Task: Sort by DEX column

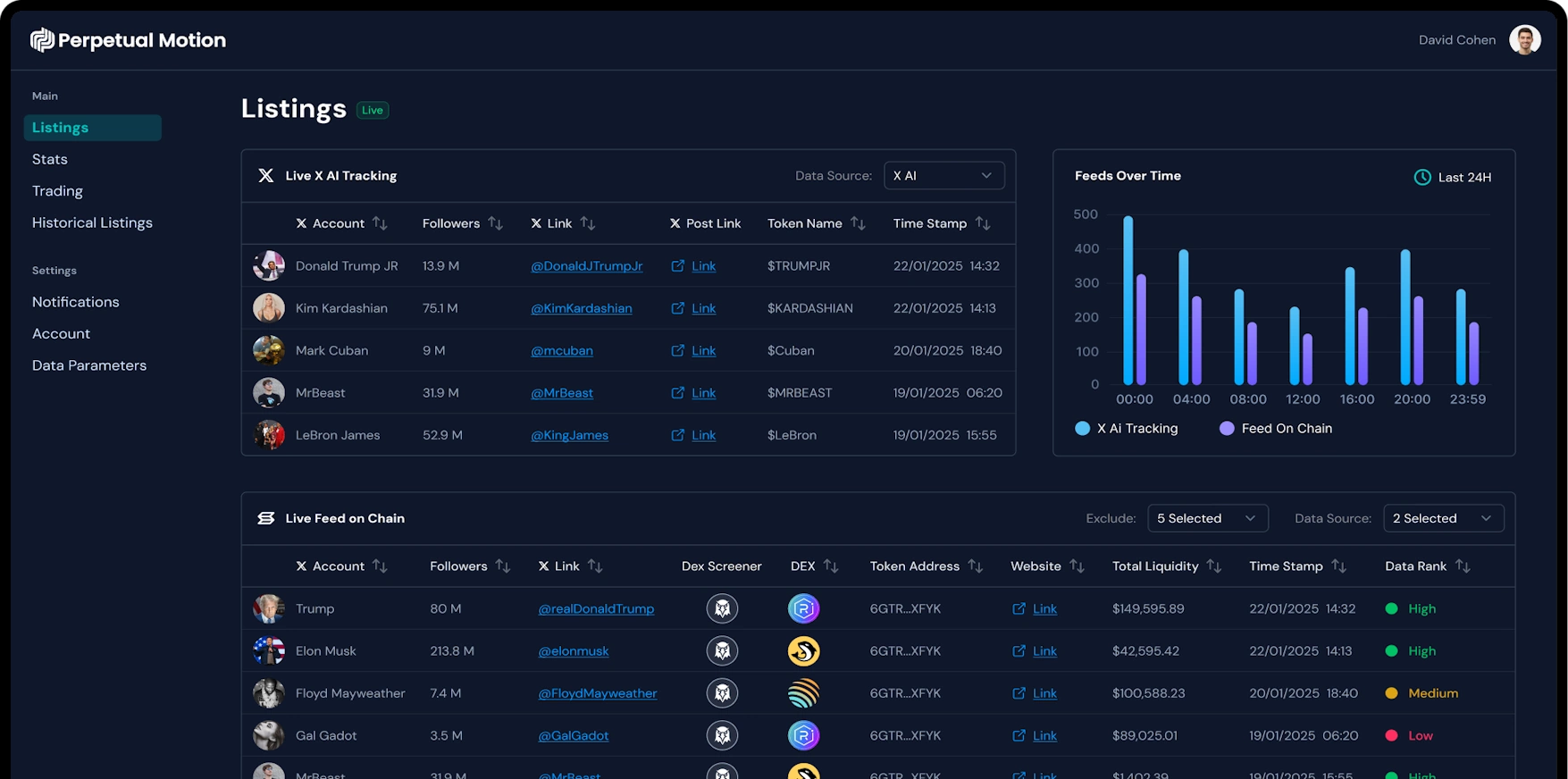Action: [831, 566]
